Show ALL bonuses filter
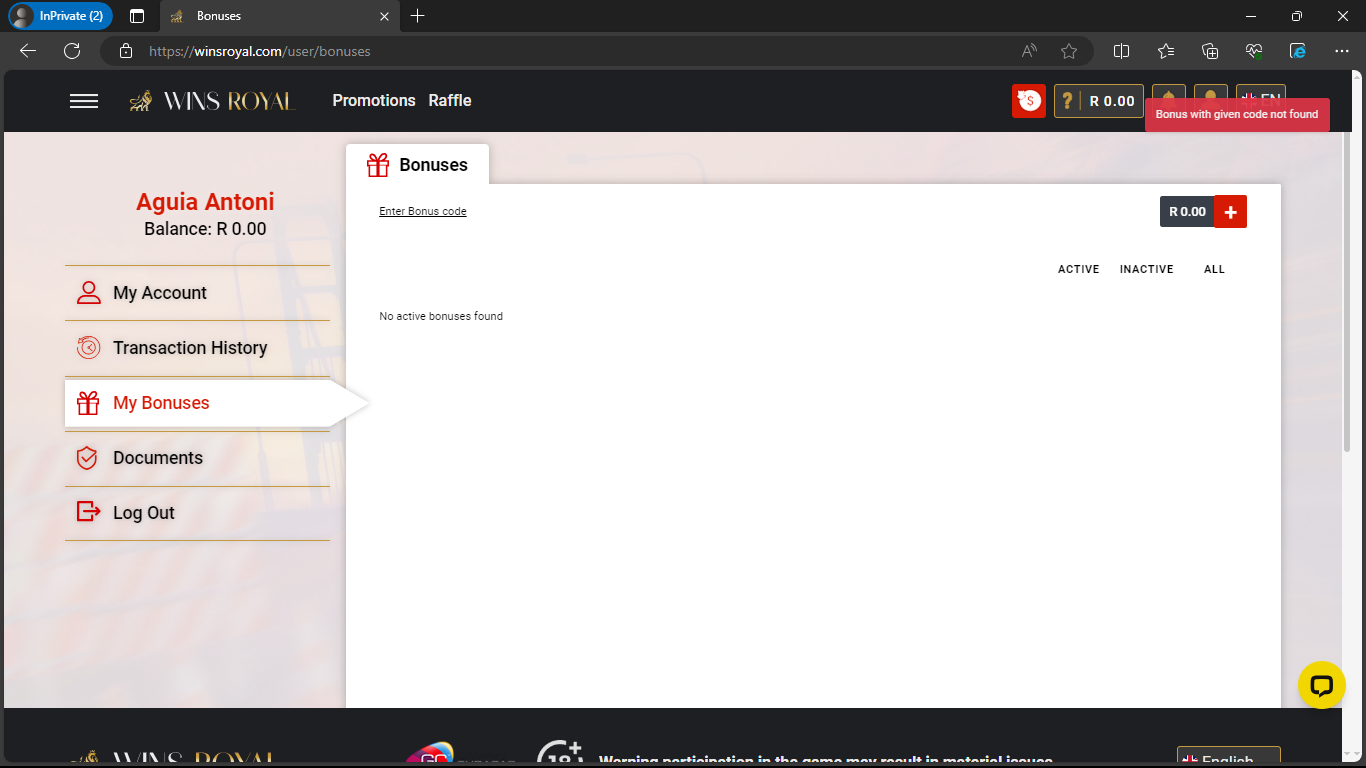1366x768 pixels. (x=1214, y=269)
